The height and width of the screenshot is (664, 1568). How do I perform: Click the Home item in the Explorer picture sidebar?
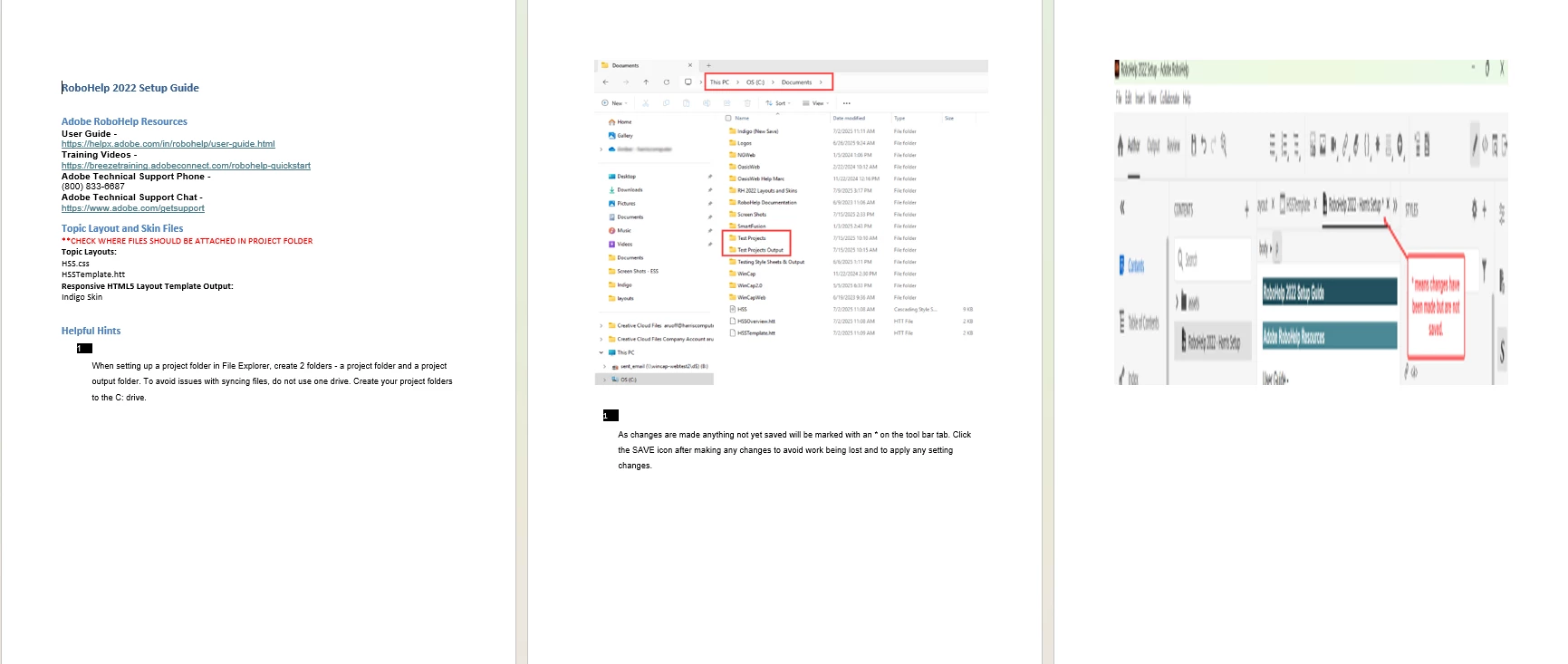620,122
